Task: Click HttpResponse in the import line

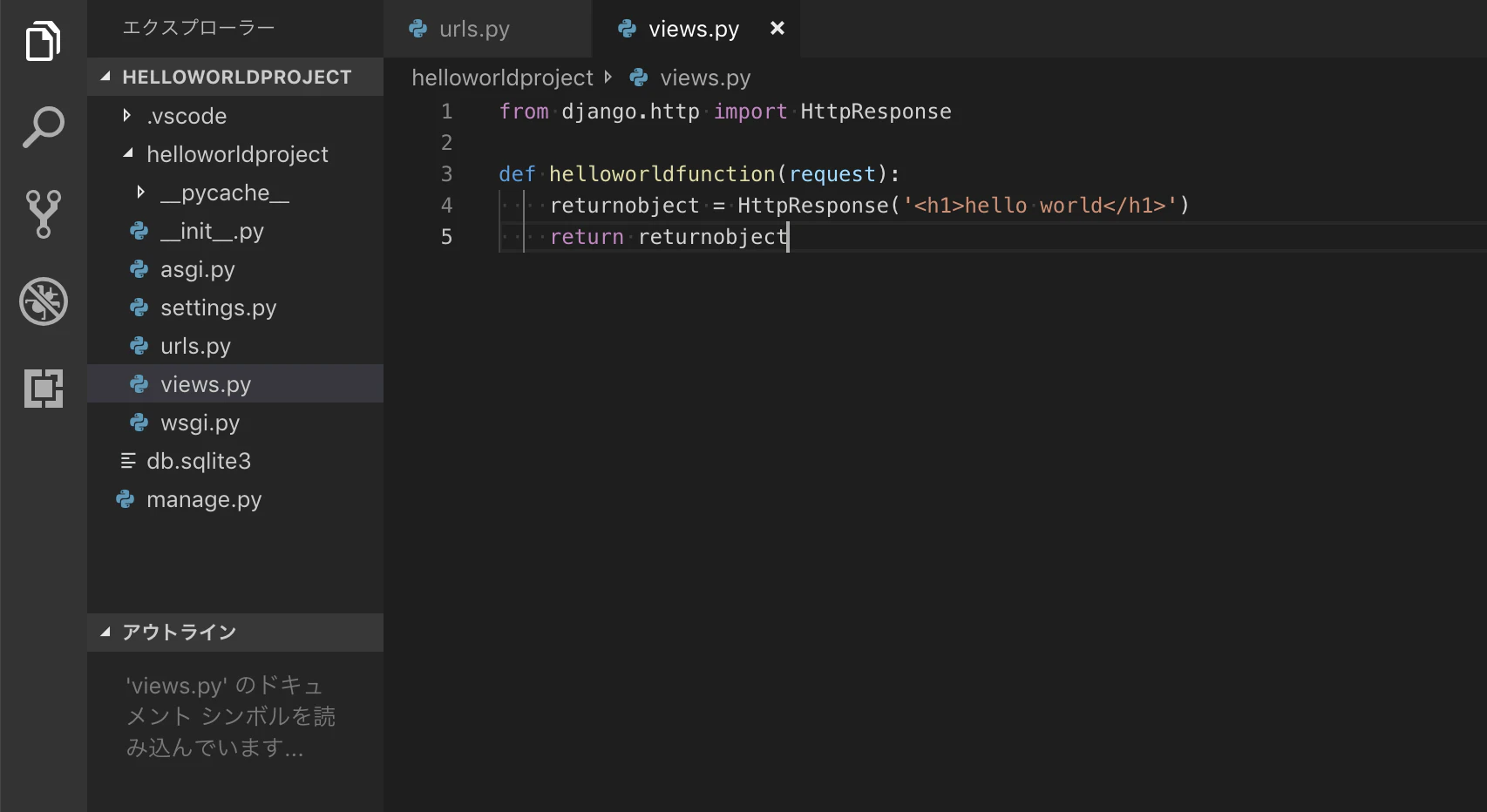Action: pos(876,112)
